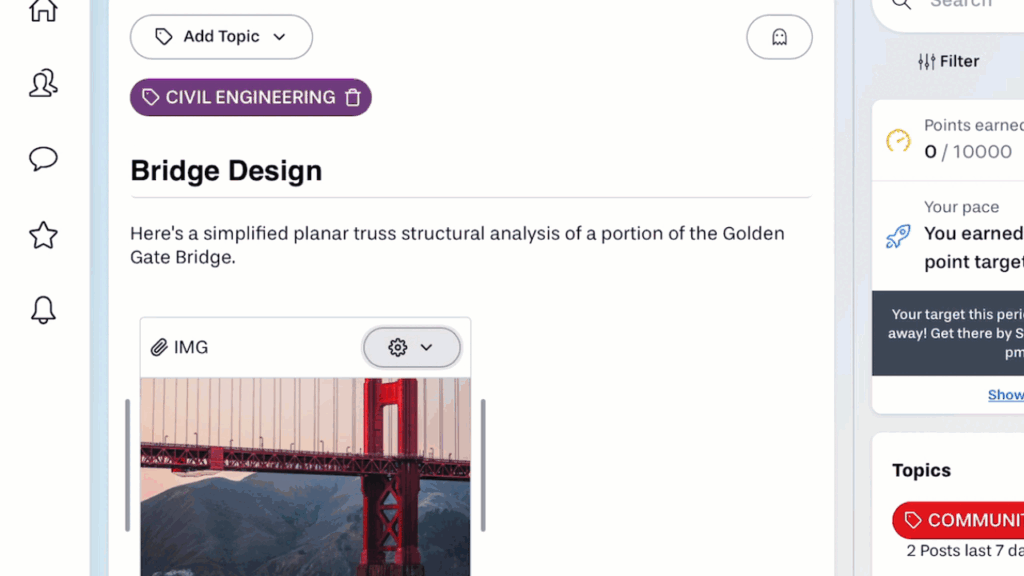Remove Civil Engineering topic via trash icon

click(x=353, y=97)
